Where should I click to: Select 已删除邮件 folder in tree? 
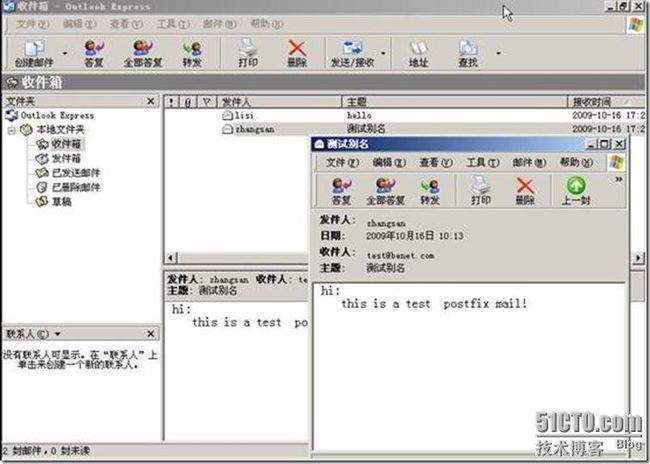pyautogui.click(x=68, y=187)
